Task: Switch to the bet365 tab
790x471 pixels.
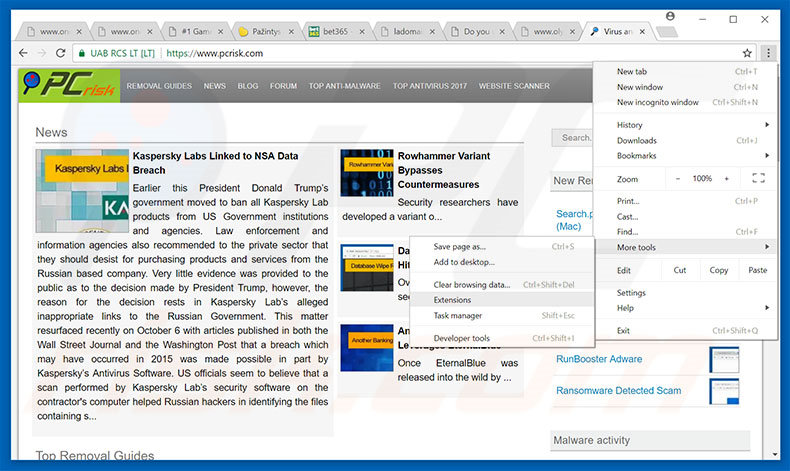Action: (335, 31)
